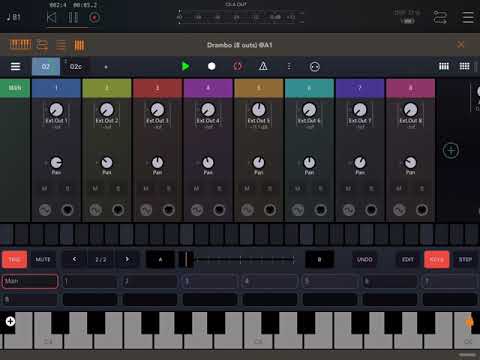
Task: Open the host routing icon
Action: point(440,17)
